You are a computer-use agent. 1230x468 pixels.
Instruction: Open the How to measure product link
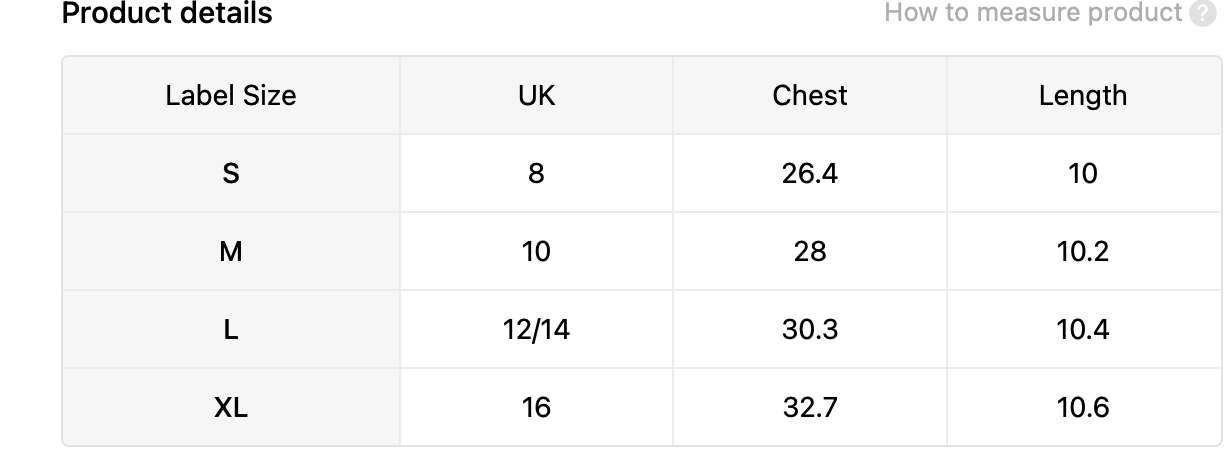1033,13
